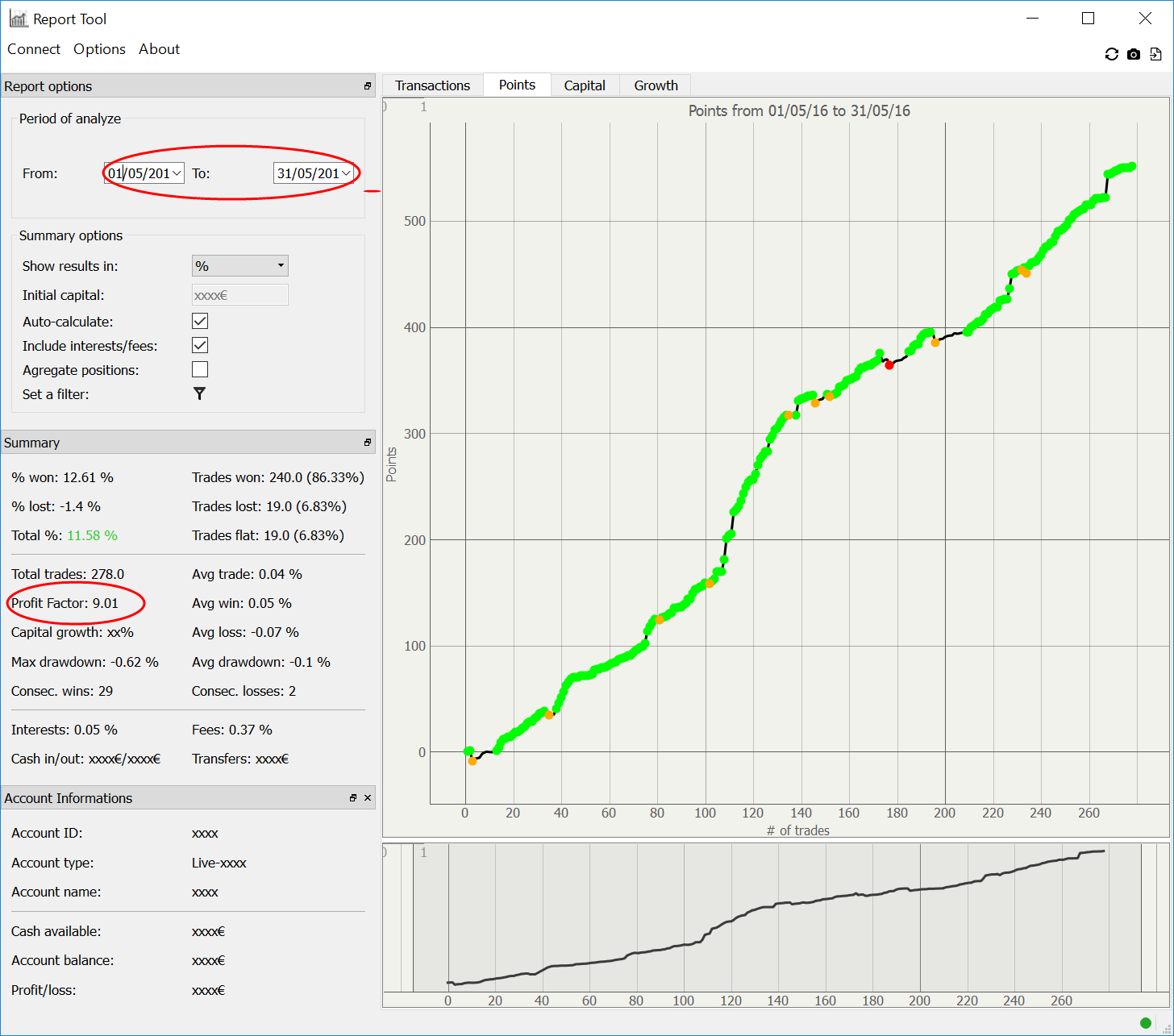
Task: Click the 'Account balance:' label
Action: [x=62, y=960]
